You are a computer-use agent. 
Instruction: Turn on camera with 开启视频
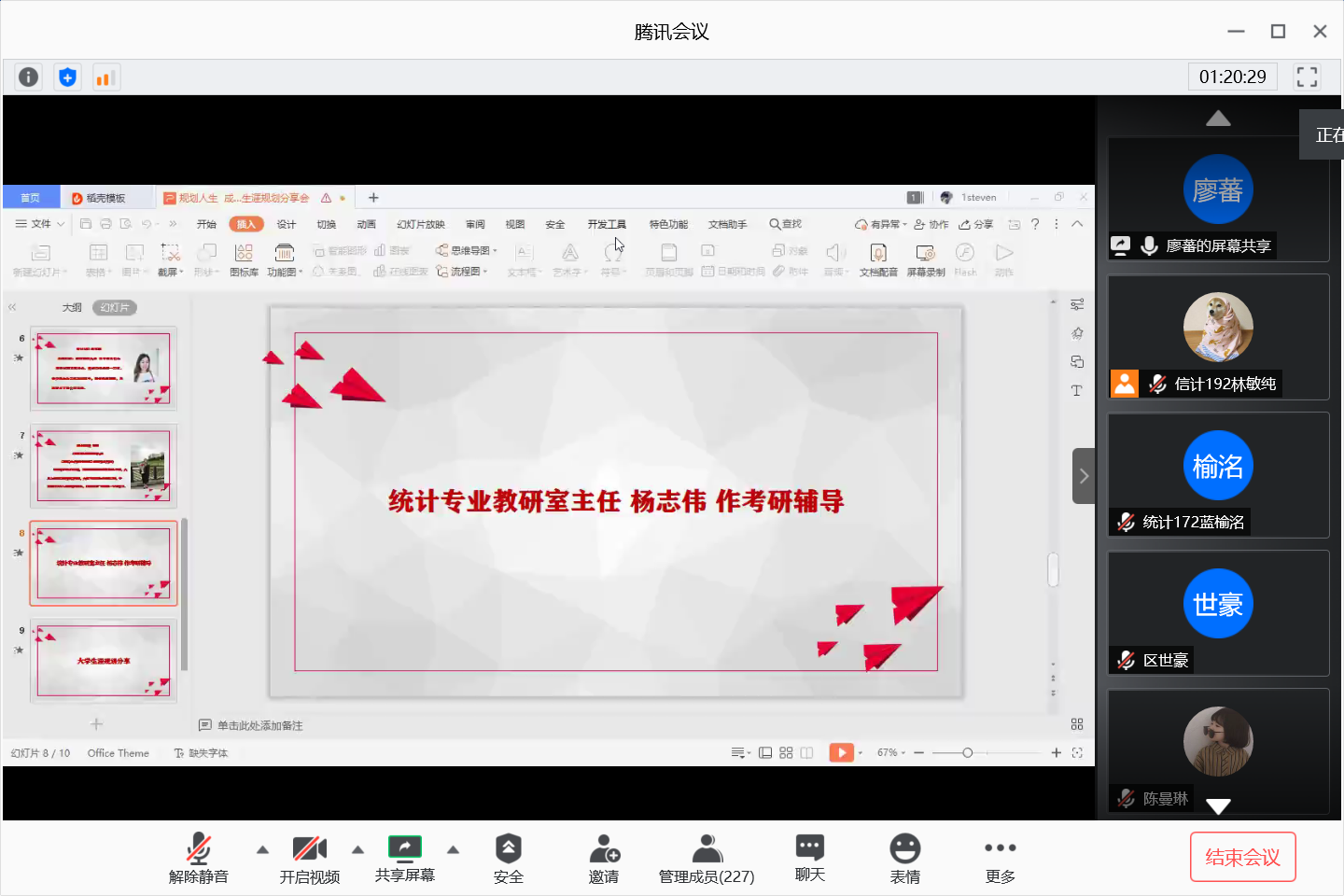pyautogui.click(x=309, y=858)
